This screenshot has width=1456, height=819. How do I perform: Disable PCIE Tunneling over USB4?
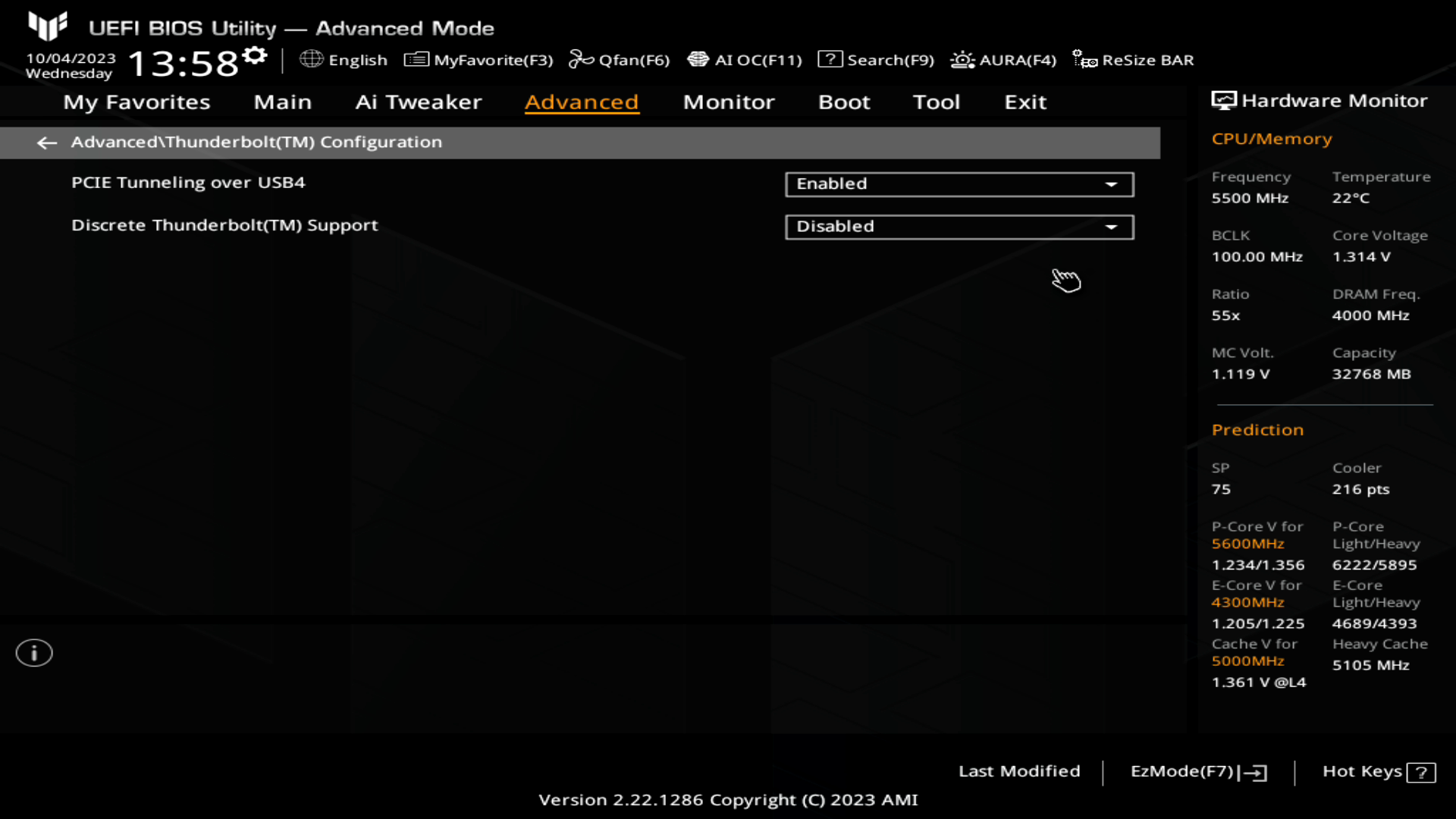tap(957, 183)
